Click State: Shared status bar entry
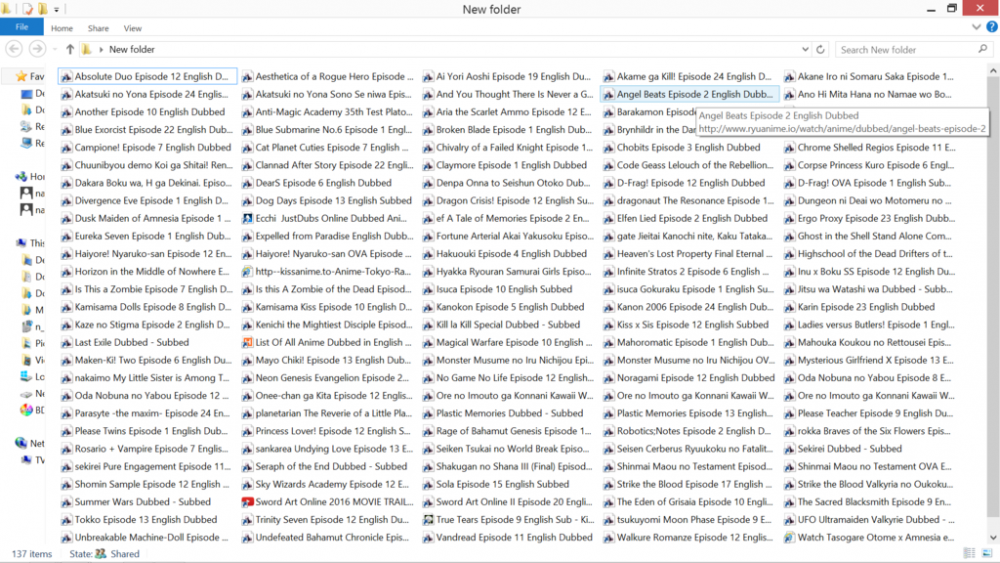Viewport: 1000px width, 563px height. [105, 554]
